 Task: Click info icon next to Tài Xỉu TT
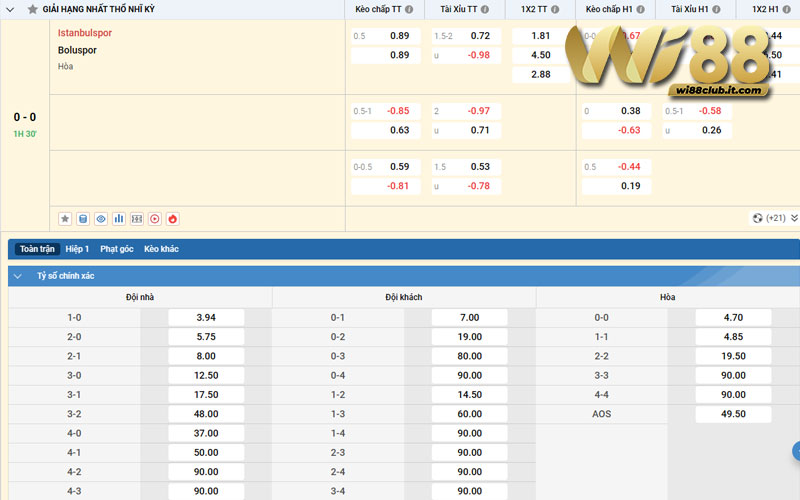coord(485,9)
